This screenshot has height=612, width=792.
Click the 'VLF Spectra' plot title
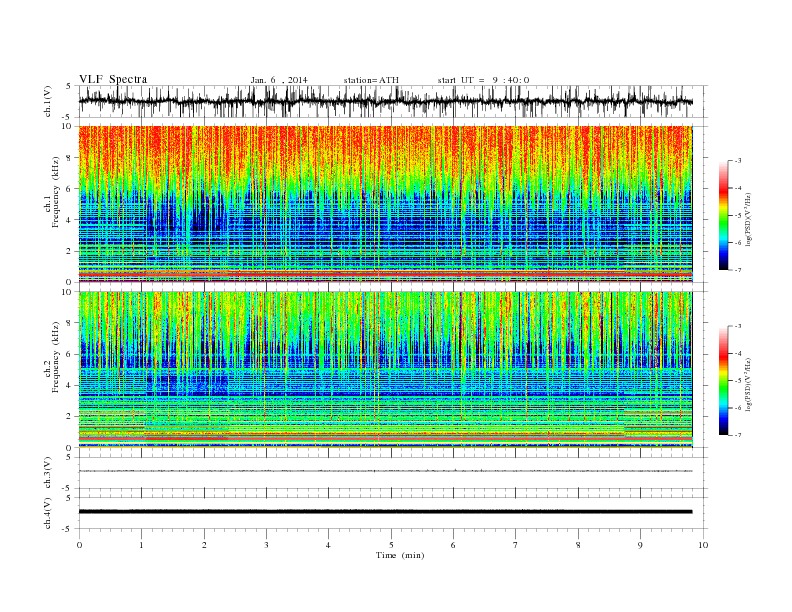click(x=113, y=79)
